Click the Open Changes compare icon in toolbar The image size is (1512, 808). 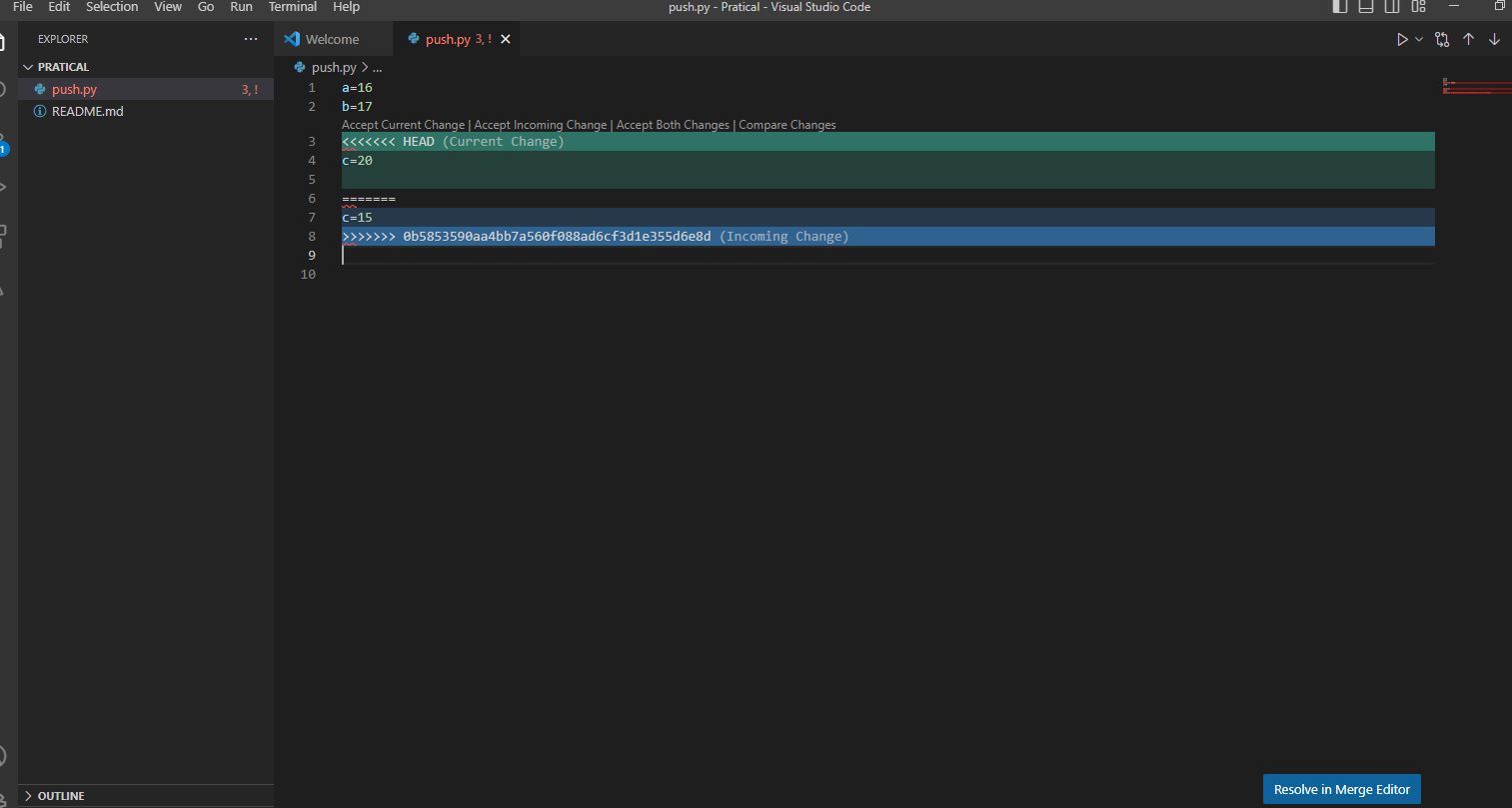pos(1442,39)
